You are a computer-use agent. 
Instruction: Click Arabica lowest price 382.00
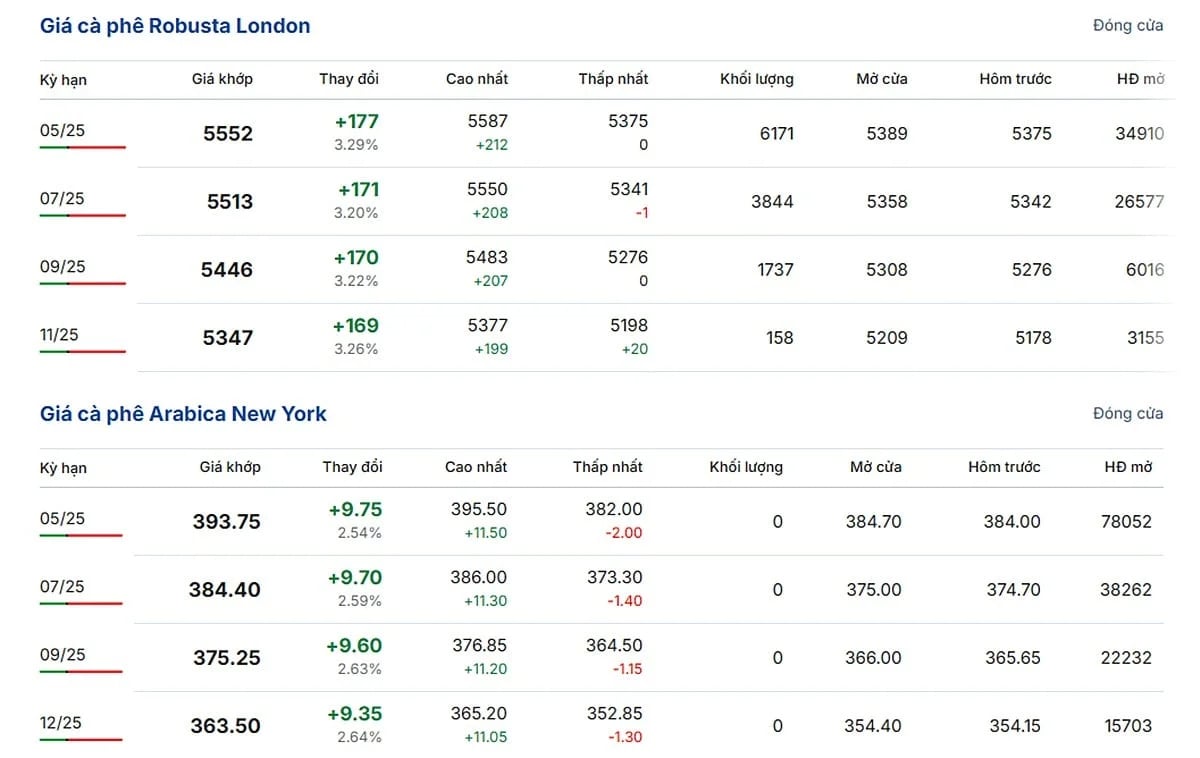point(614,509)
